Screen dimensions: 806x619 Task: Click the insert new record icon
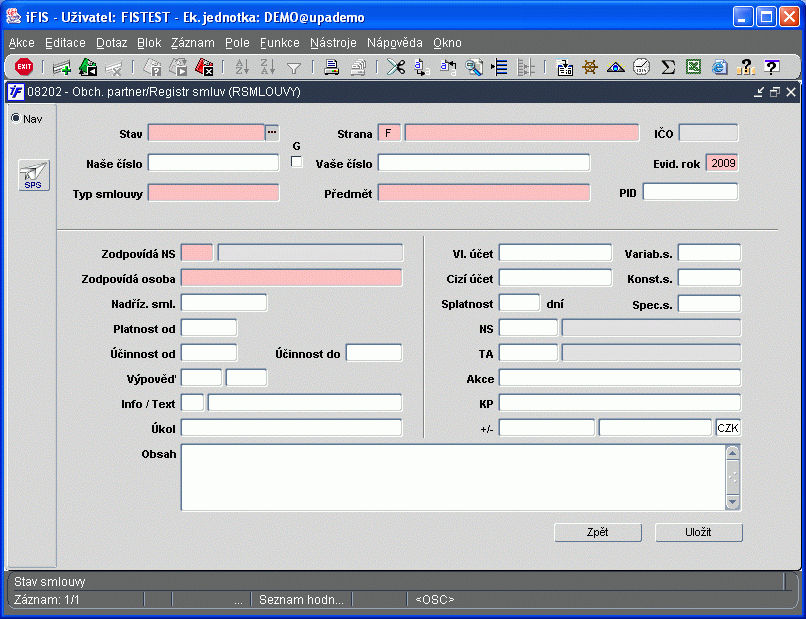pyautogui.click(x=62, y=67)
